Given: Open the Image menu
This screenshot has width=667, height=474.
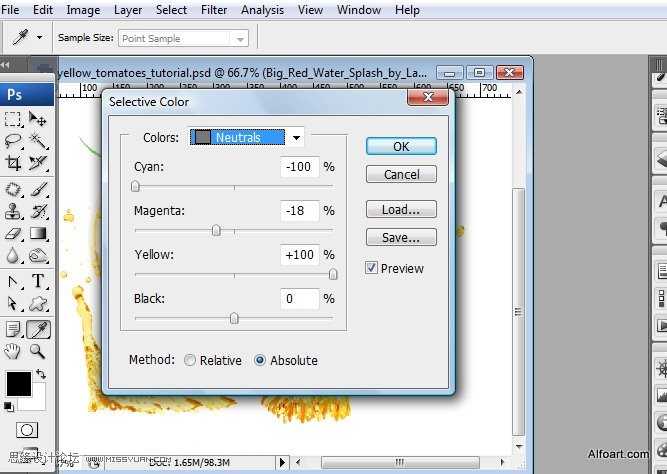Looking at the screenshot, I should point(83,10).
